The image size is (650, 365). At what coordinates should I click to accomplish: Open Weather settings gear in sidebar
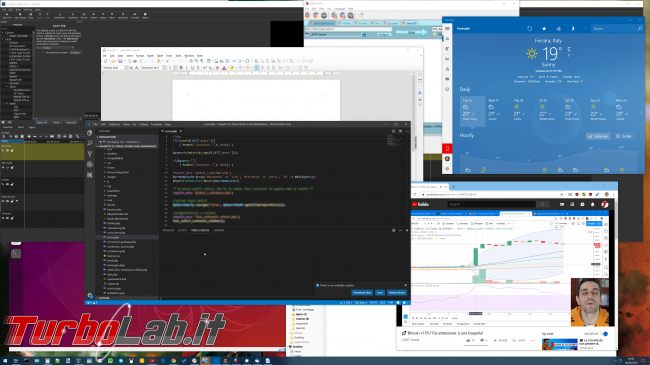click(447, 169)
